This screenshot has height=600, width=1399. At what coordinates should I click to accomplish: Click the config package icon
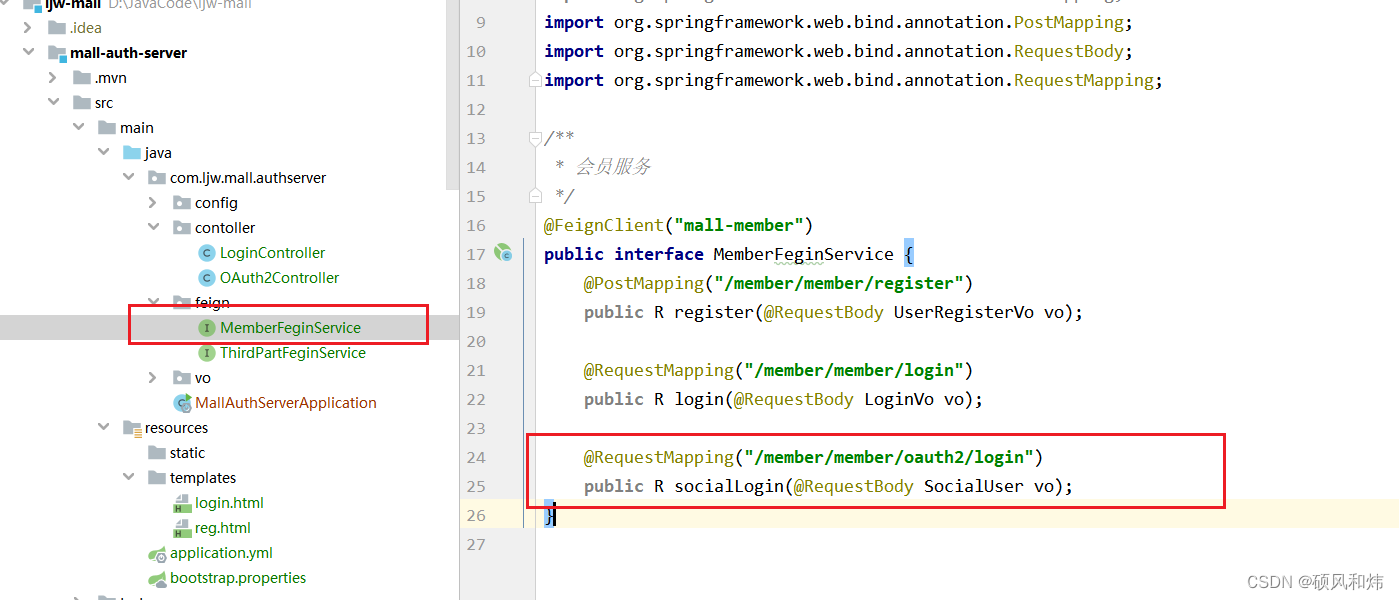coord(182,203)
